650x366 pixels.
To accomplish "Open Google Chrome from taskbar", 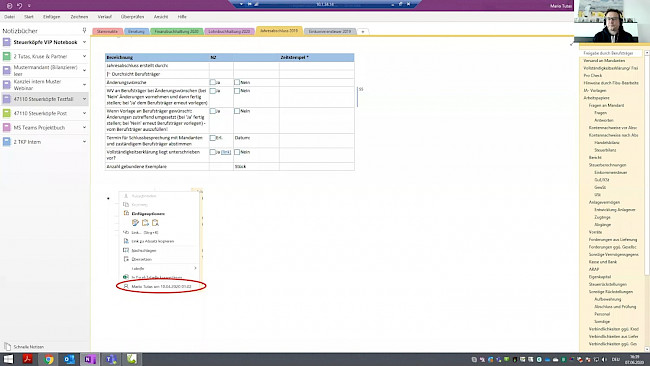I will 49,359.
